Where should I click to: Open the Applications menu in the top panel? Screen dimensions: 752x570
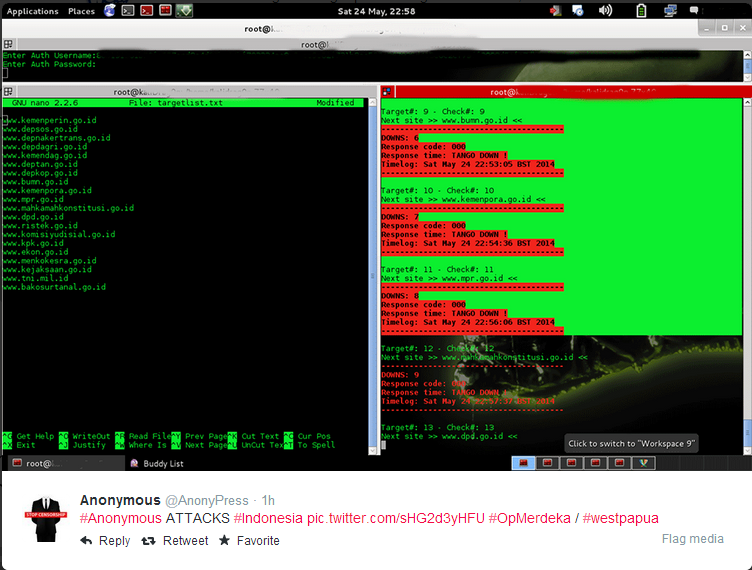33,11
